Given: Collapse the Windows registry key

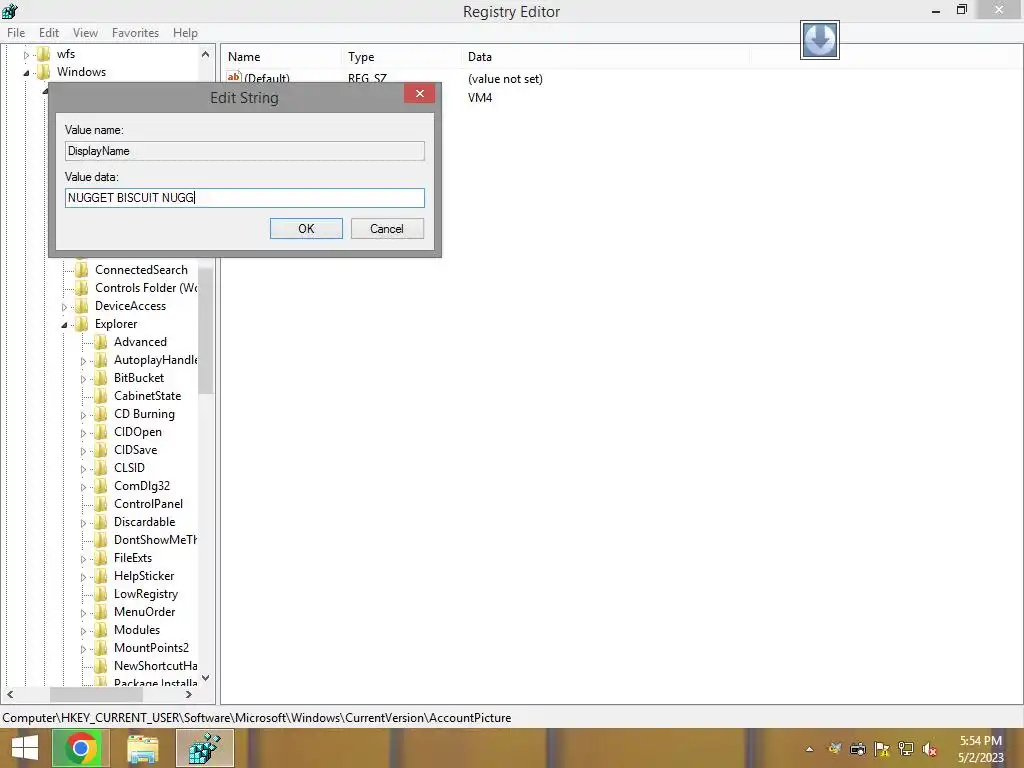Looking at the screenshot, I should 26,73.
